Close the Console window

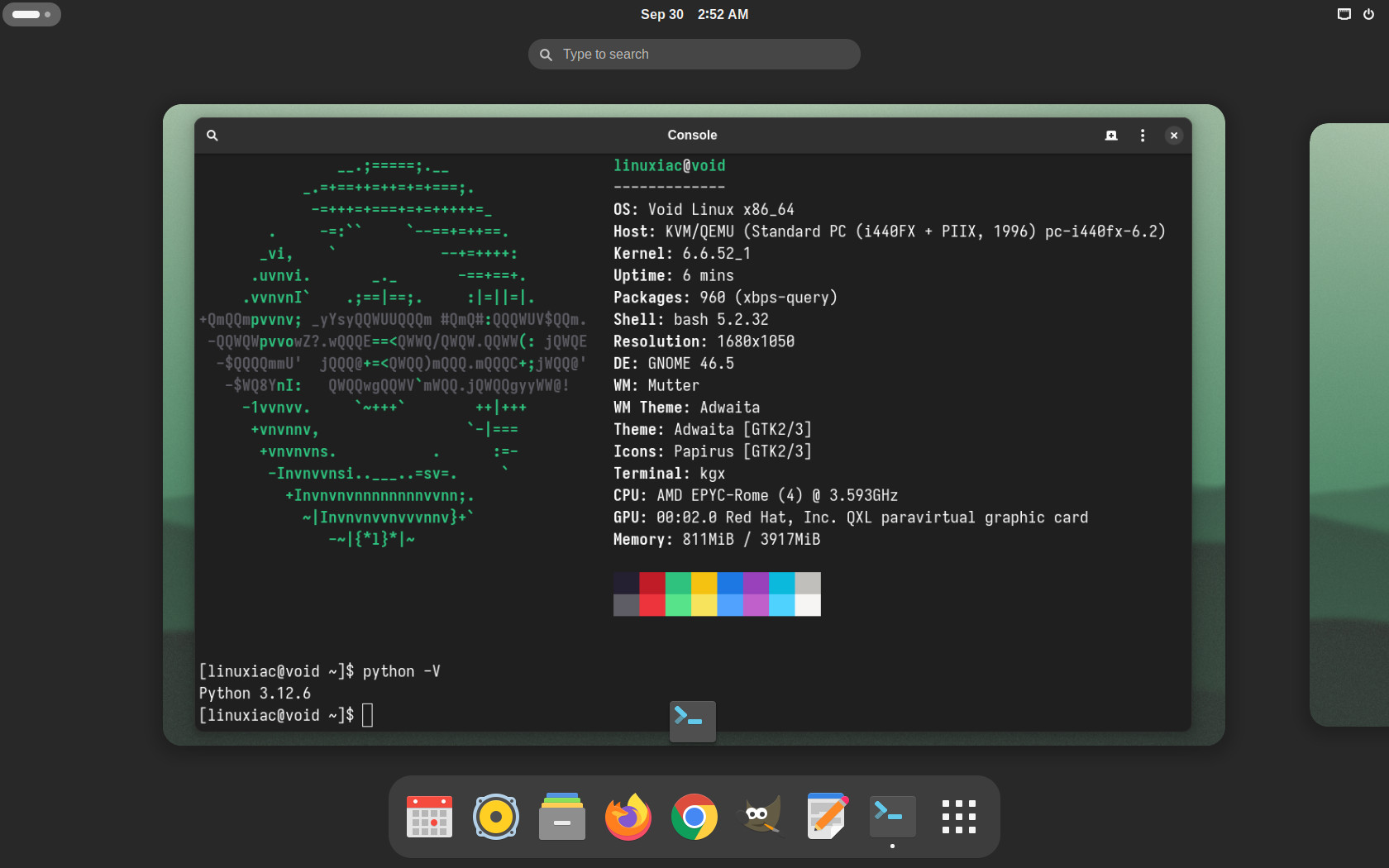click(1174, 136)
